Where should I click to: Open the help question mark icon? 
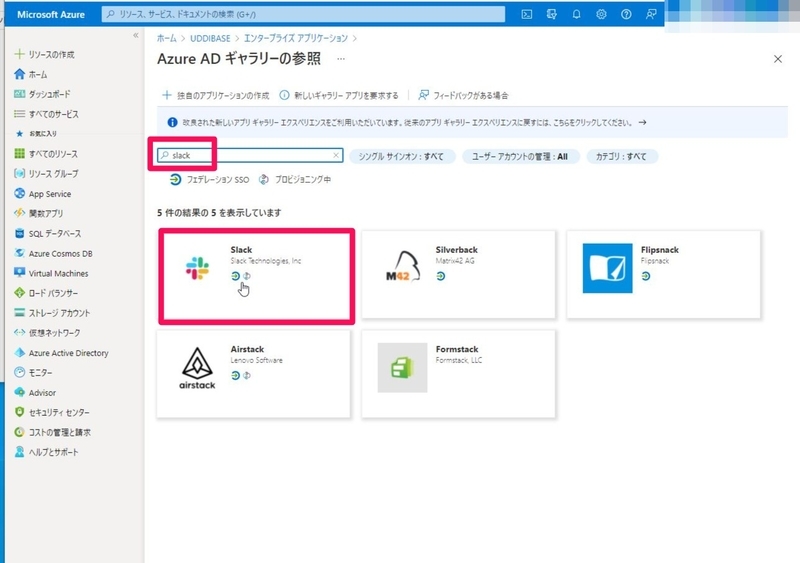coord(626,14)
